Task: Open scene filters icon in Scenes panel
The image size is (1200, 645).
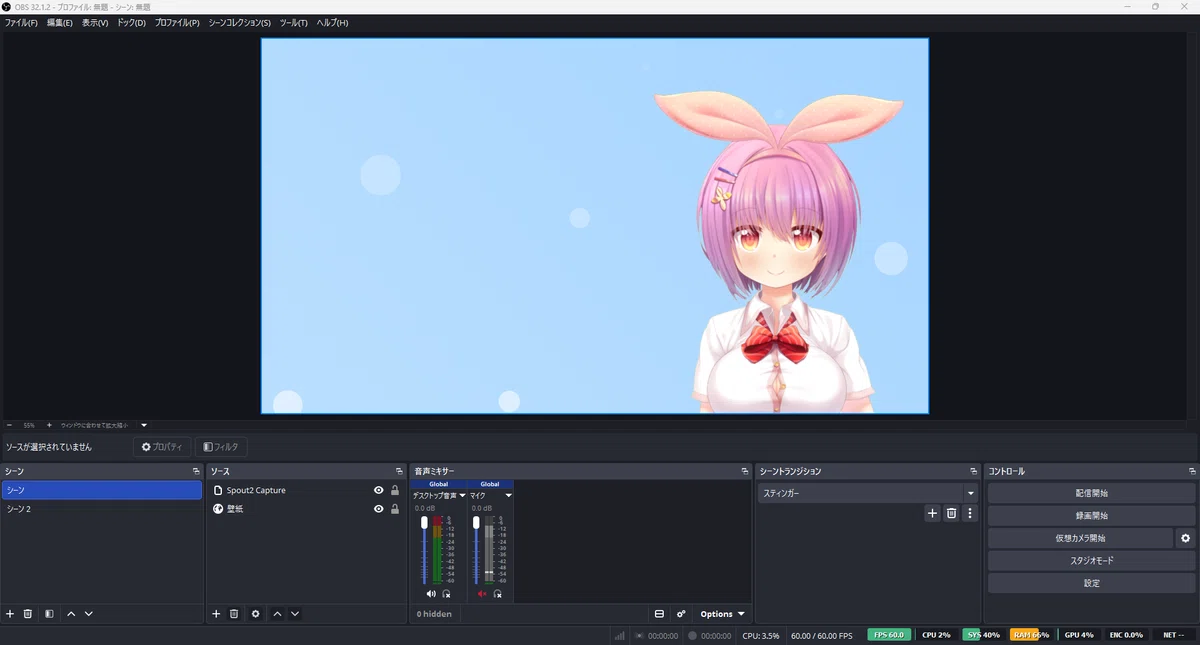Action: point(49,614)
